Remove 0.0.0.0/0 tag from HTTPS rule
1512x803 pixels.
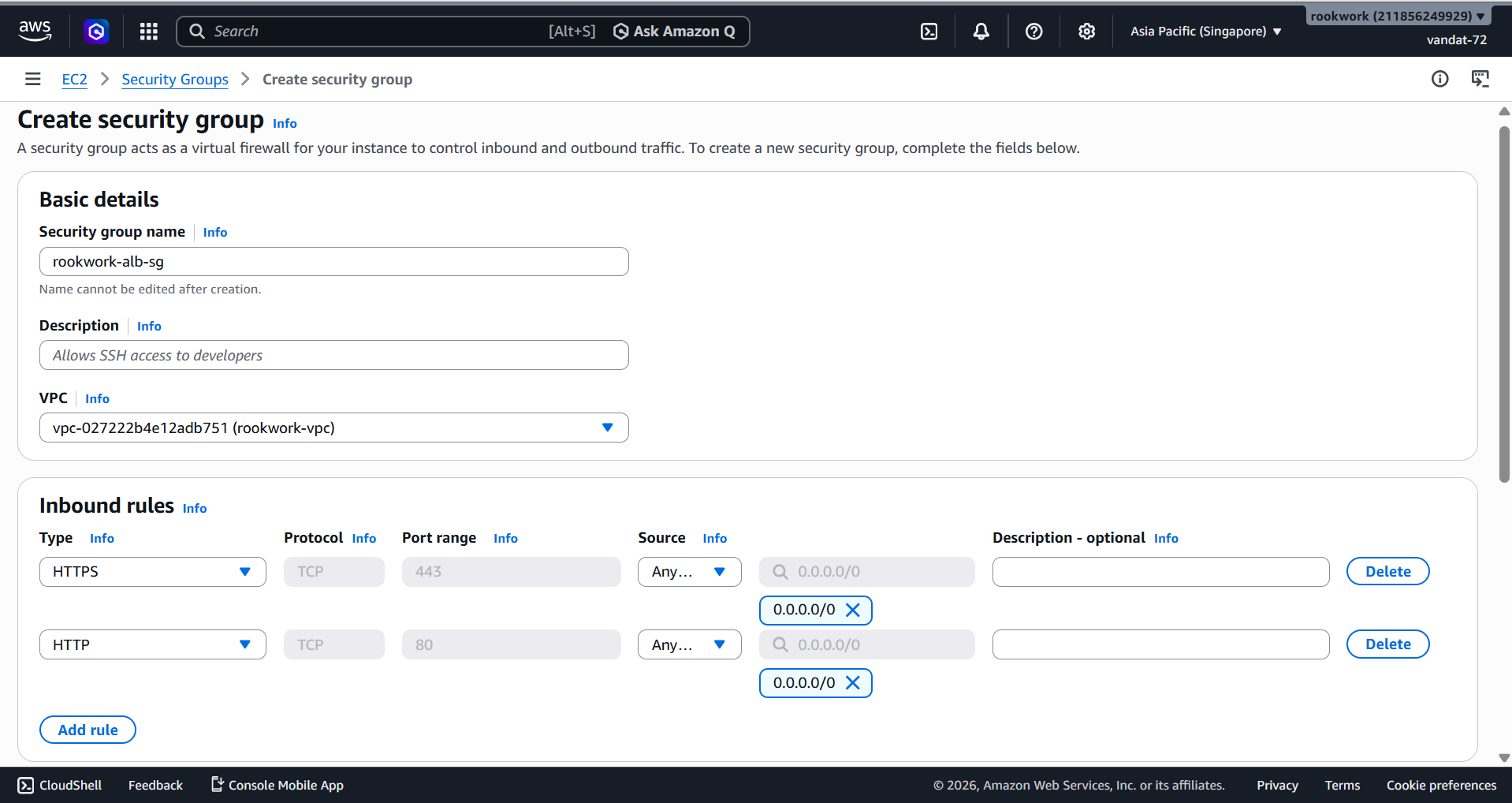(853, 610)
